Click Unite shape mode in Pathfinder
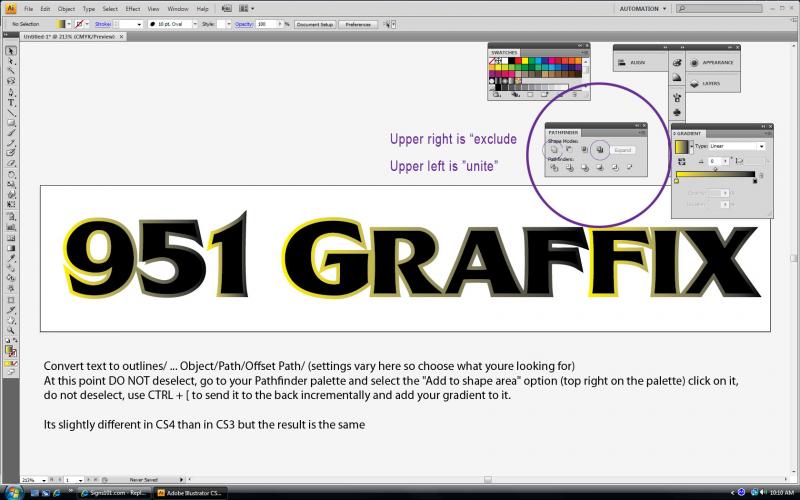This screenshot has height=500, width=800. point(554,149)
